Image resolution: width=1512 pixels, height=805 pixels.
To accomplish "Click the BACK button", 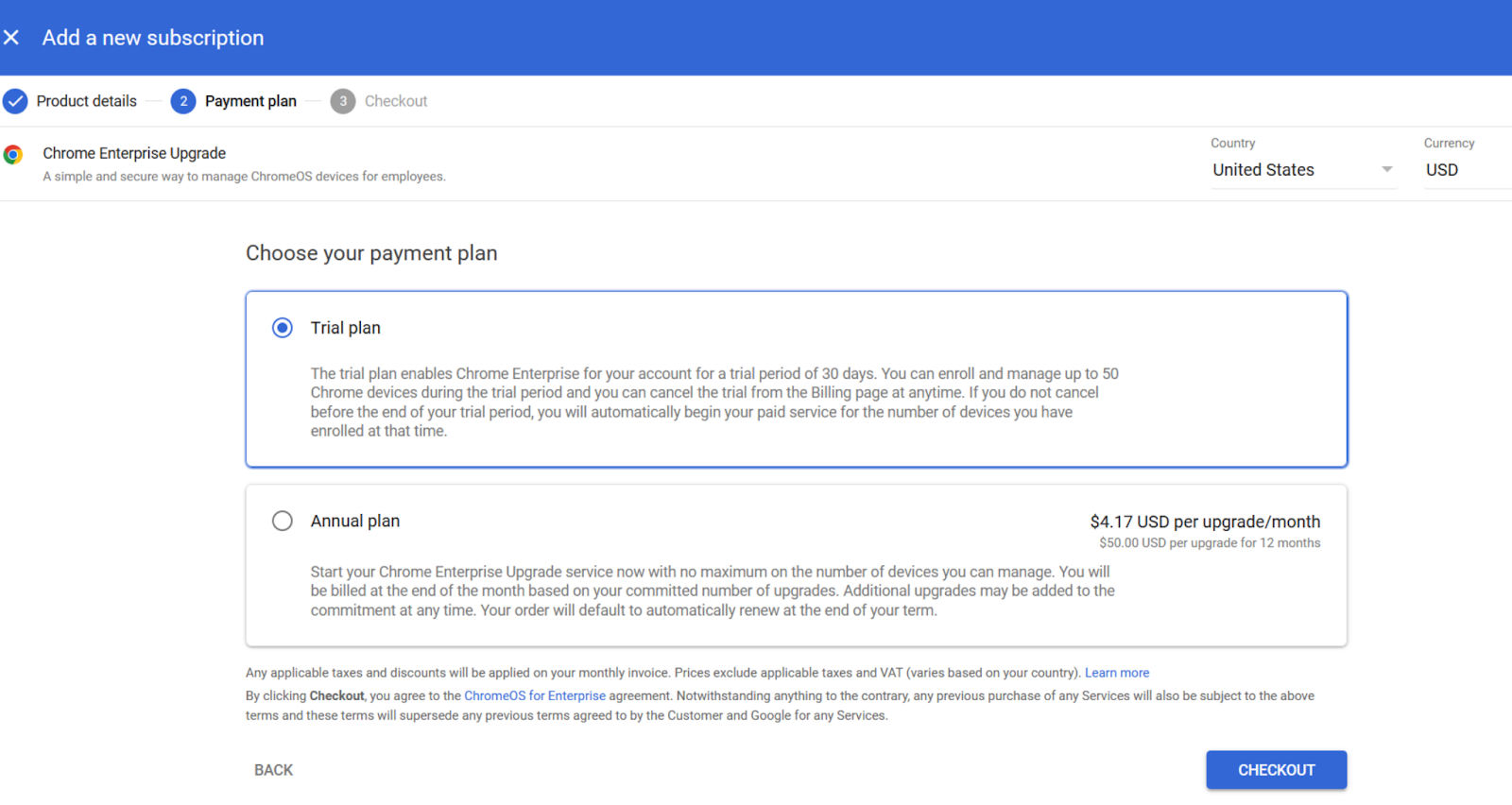I will point(273,770).
